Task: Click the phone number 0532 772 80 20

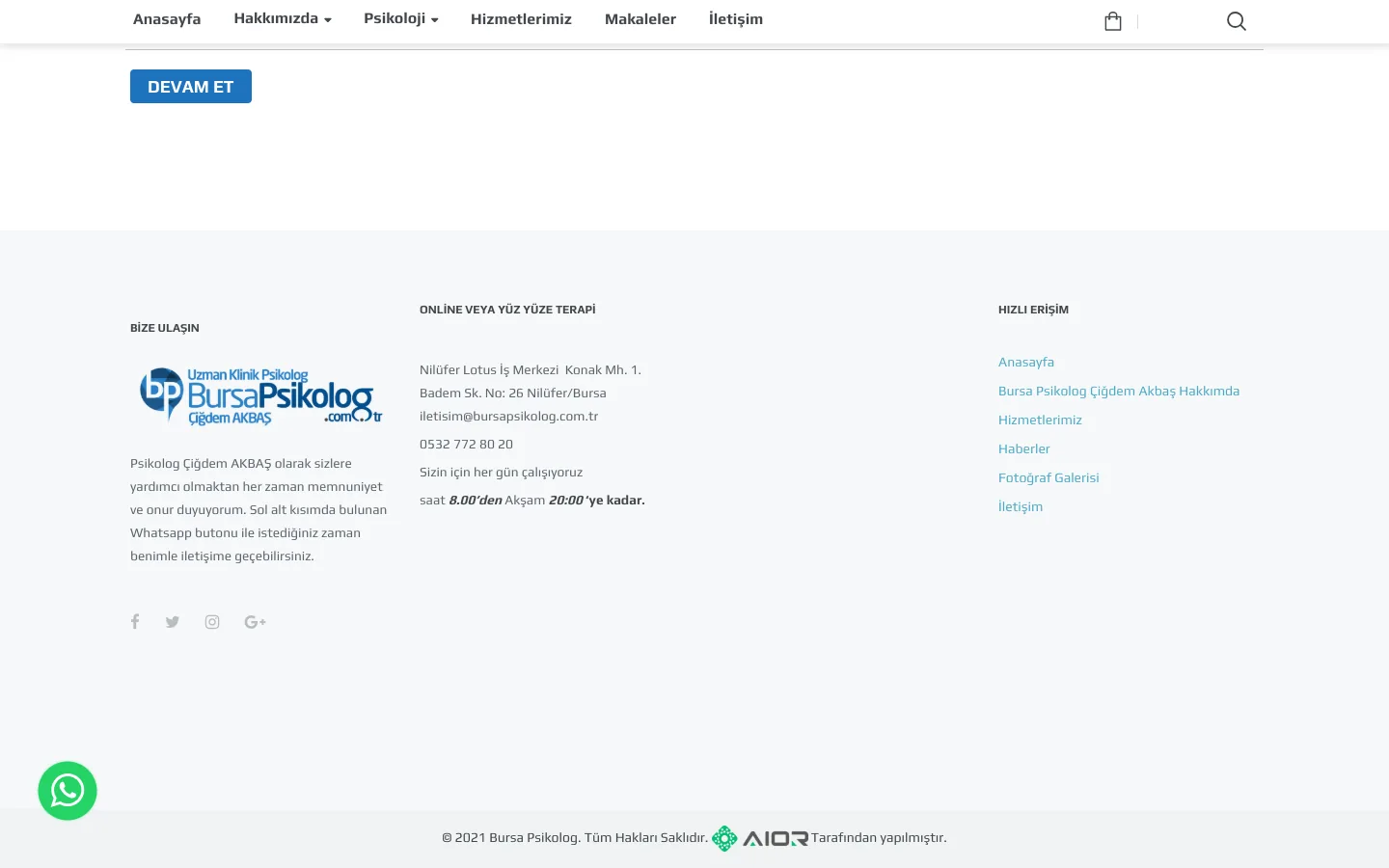Action: tap(466, 445)
